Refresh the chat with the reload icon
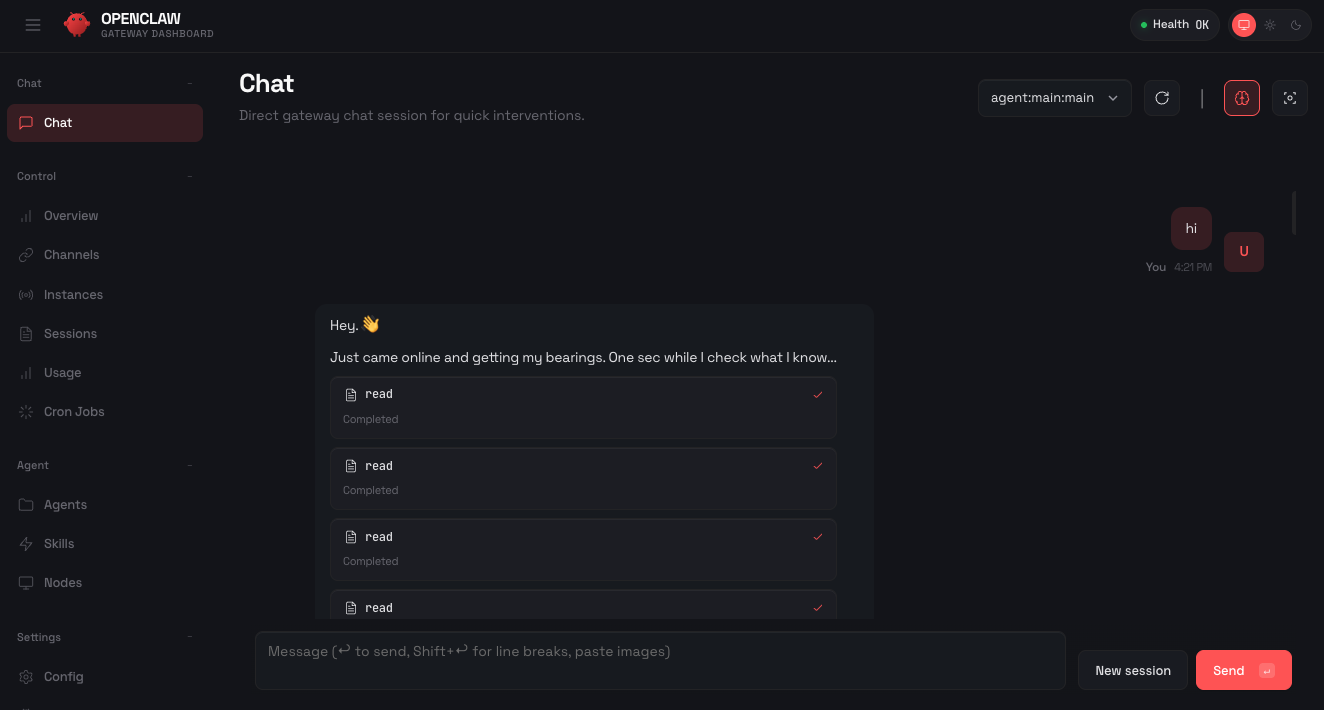 click(1162, 98)
